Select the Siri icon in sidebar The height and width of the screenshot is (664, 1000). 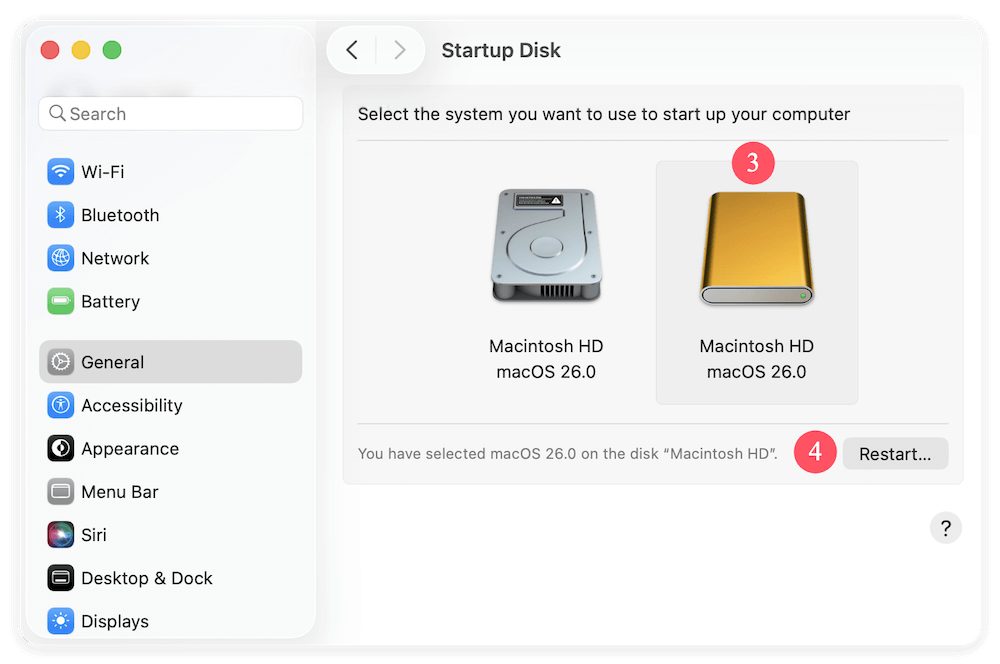(x=61, y=535)
